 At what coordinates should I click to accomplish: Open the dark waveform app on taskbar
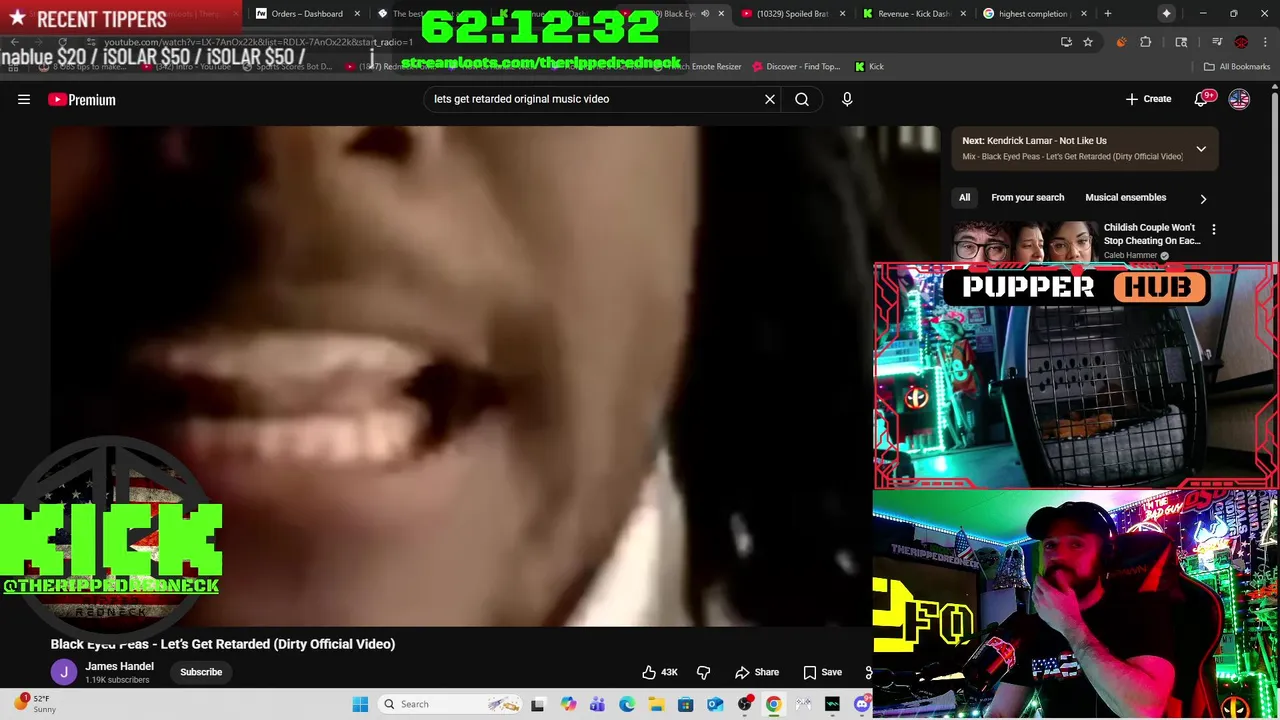(833, 704)
